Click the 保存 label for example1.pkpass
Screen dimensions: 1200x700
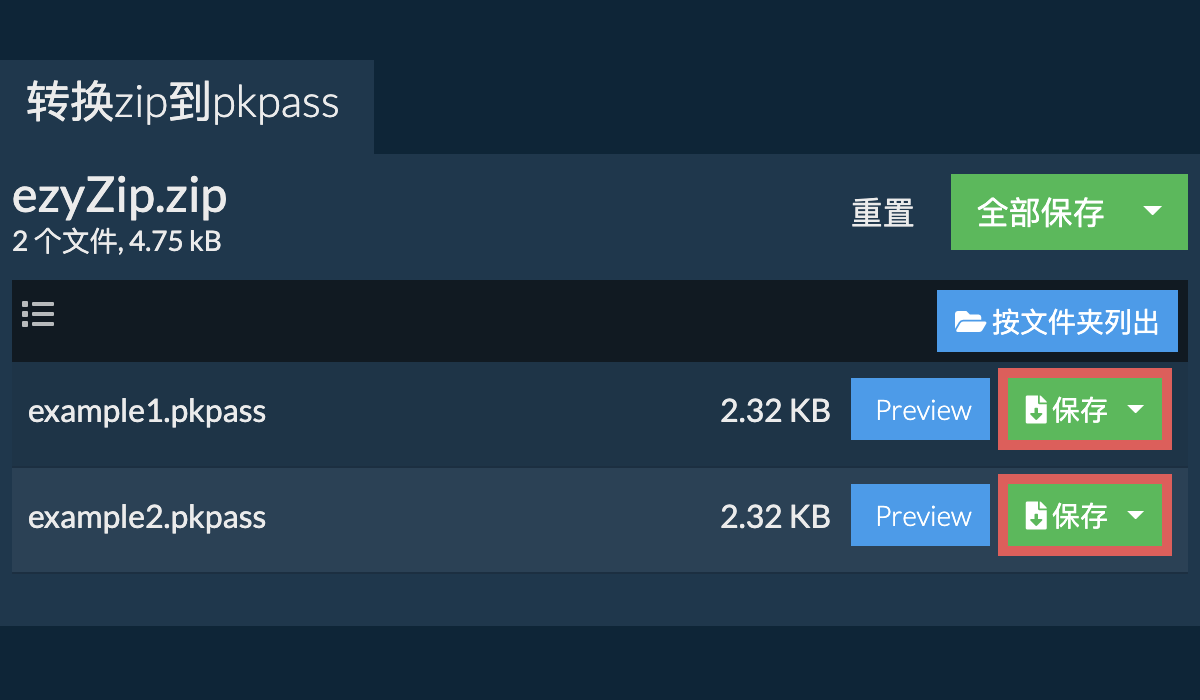(1080, 410)
